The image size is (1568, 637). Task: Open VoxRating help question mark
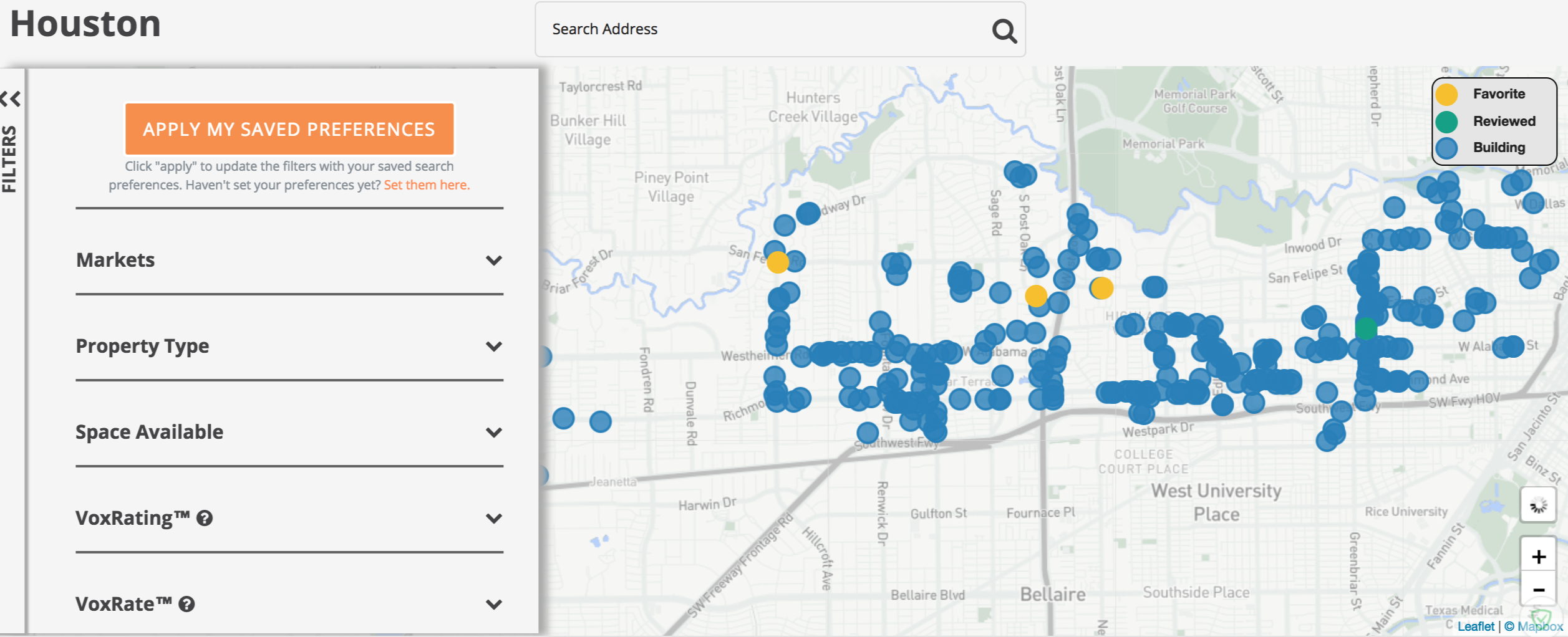pos(205,518)
